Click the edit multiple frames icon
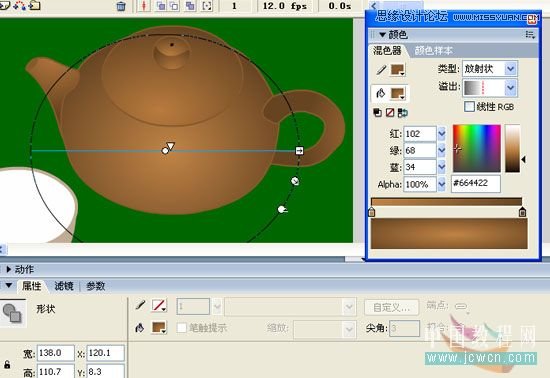550x378 pixels. 190,6
